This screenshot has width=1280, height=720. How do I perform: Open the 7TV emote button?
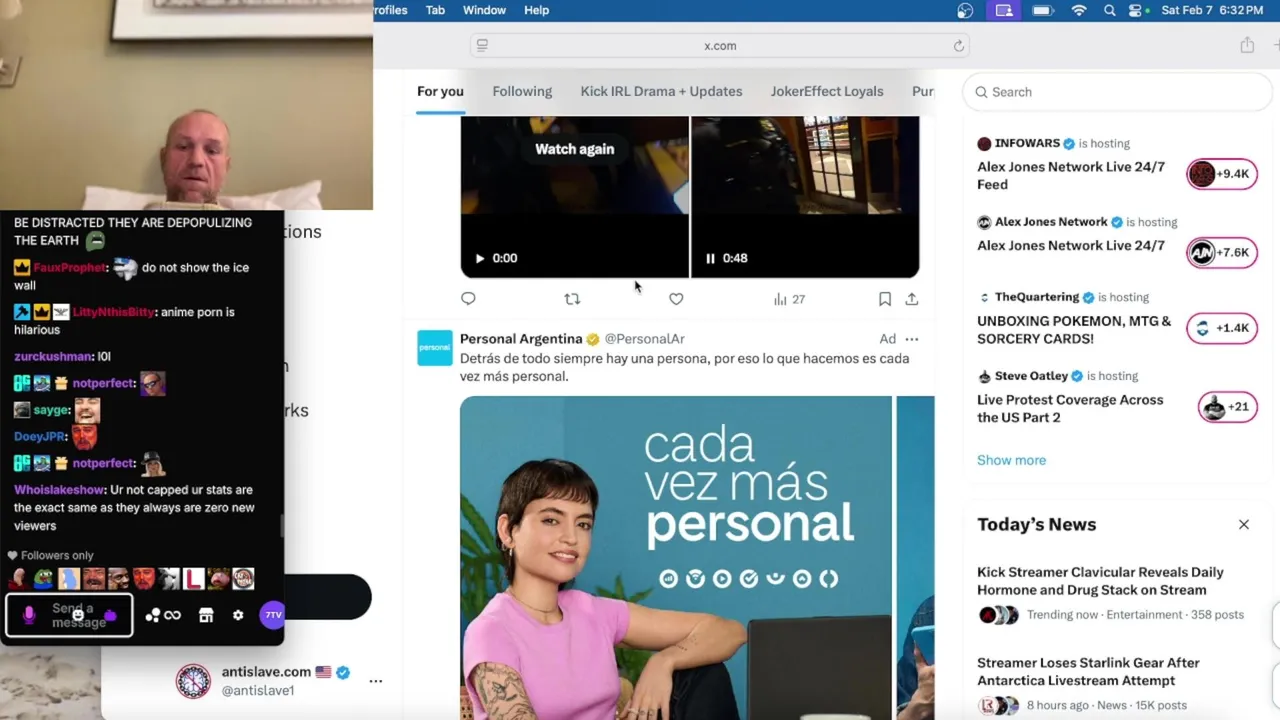[272, 615]
